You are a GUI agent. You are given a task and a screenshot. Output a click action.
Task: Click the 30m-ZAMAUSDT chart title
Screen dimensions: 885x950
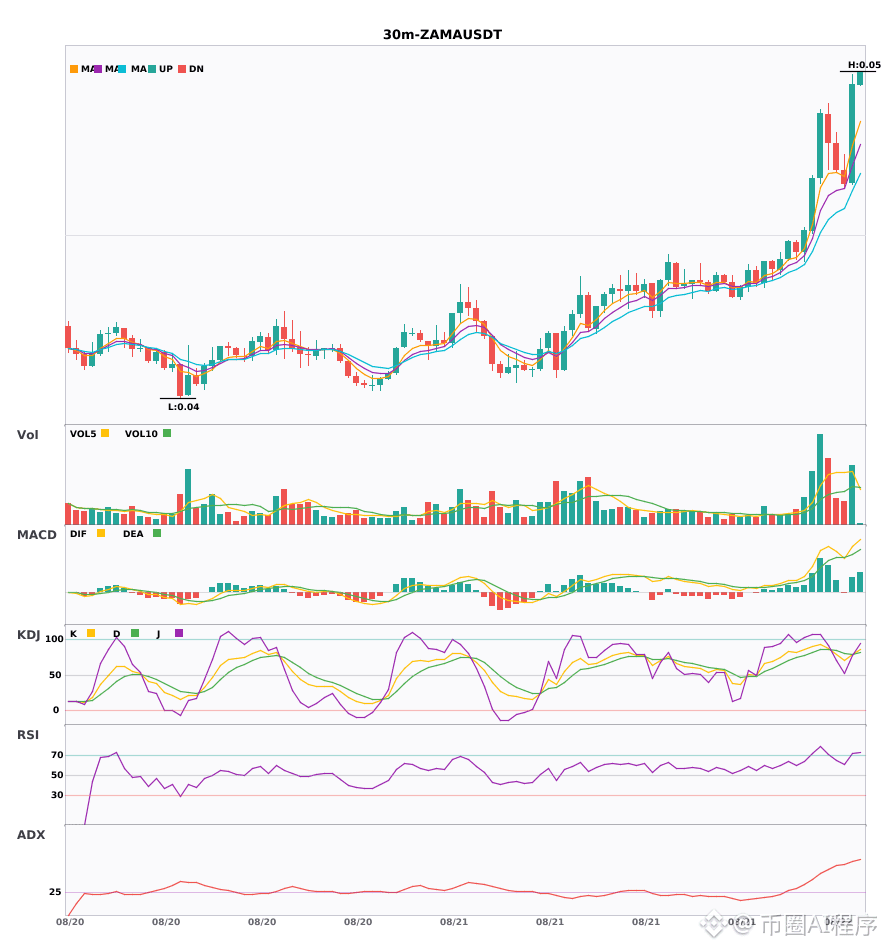tap(442, 35)
